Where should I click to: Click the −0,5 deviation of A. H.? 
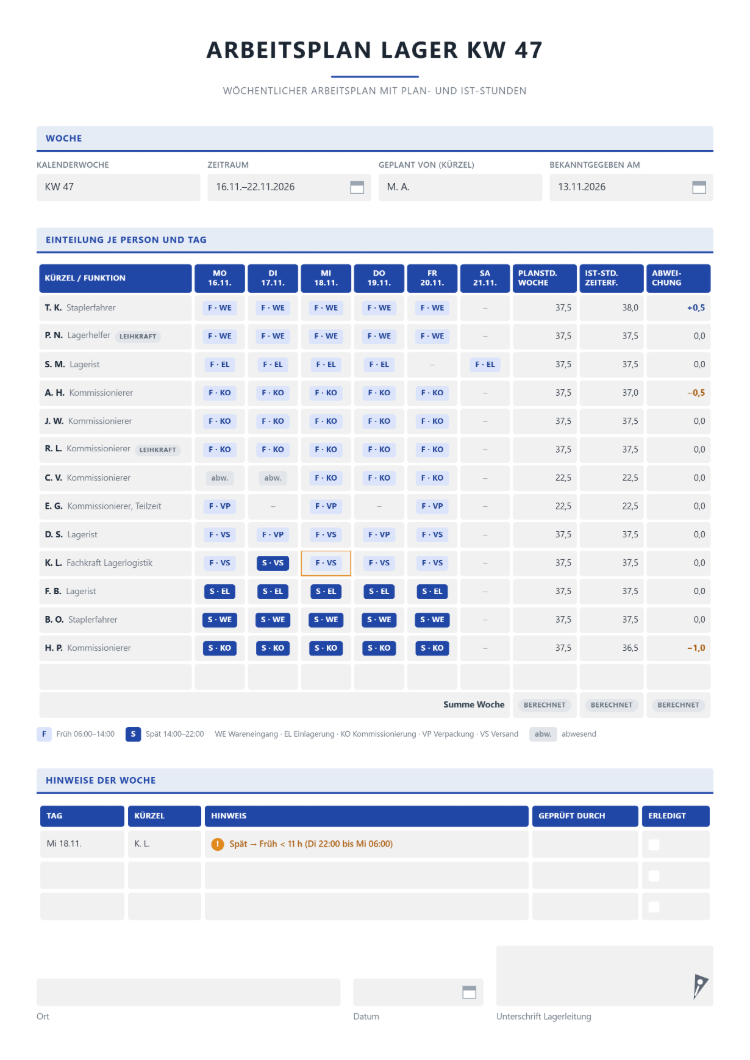(696, 393)
